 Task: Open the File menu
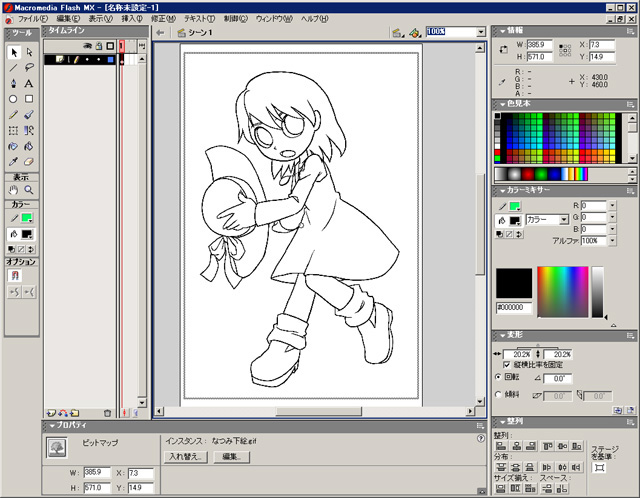point(33,19)
